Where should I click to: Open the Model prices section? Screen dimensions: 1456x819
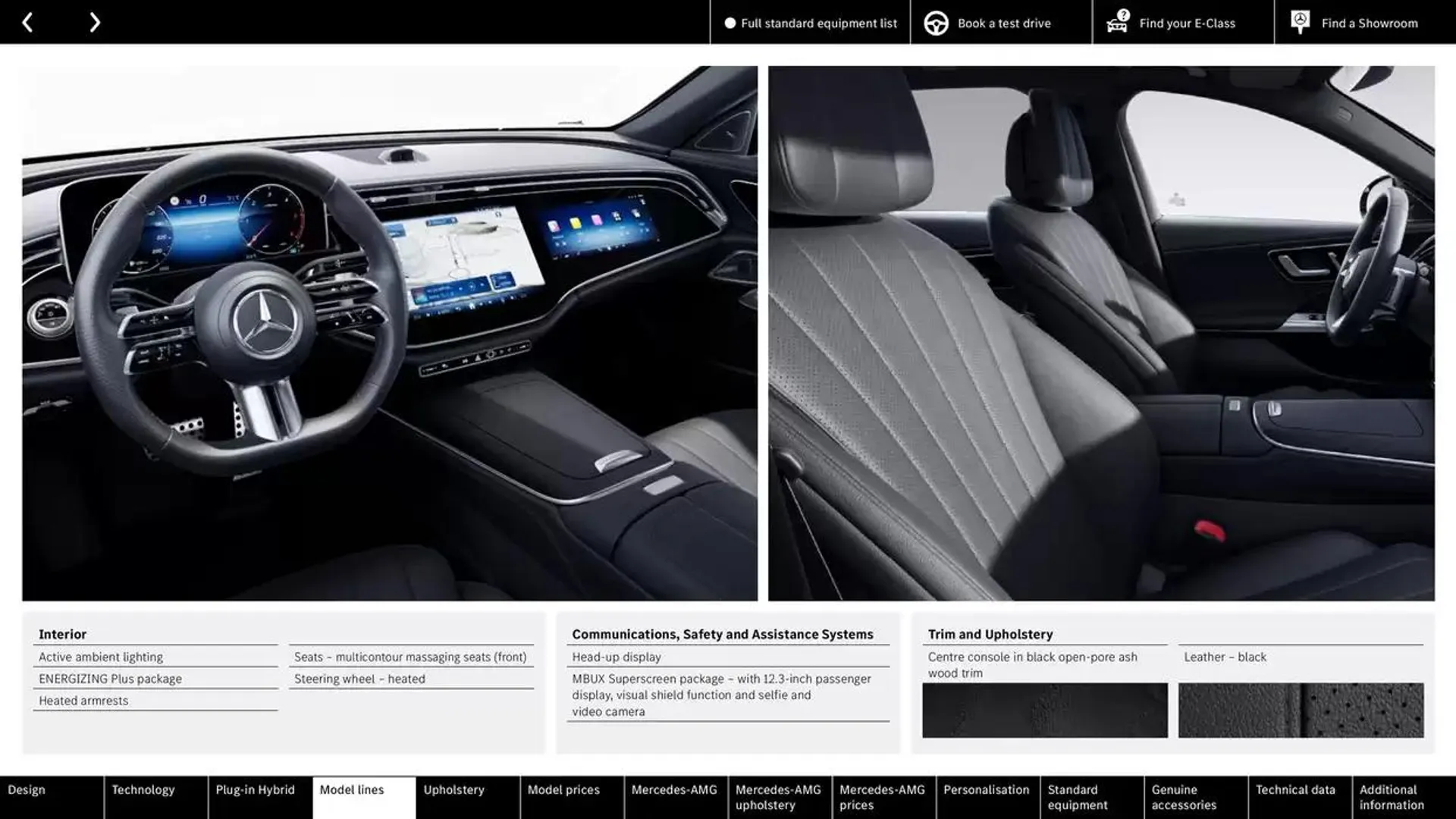(x=563, y=797)
